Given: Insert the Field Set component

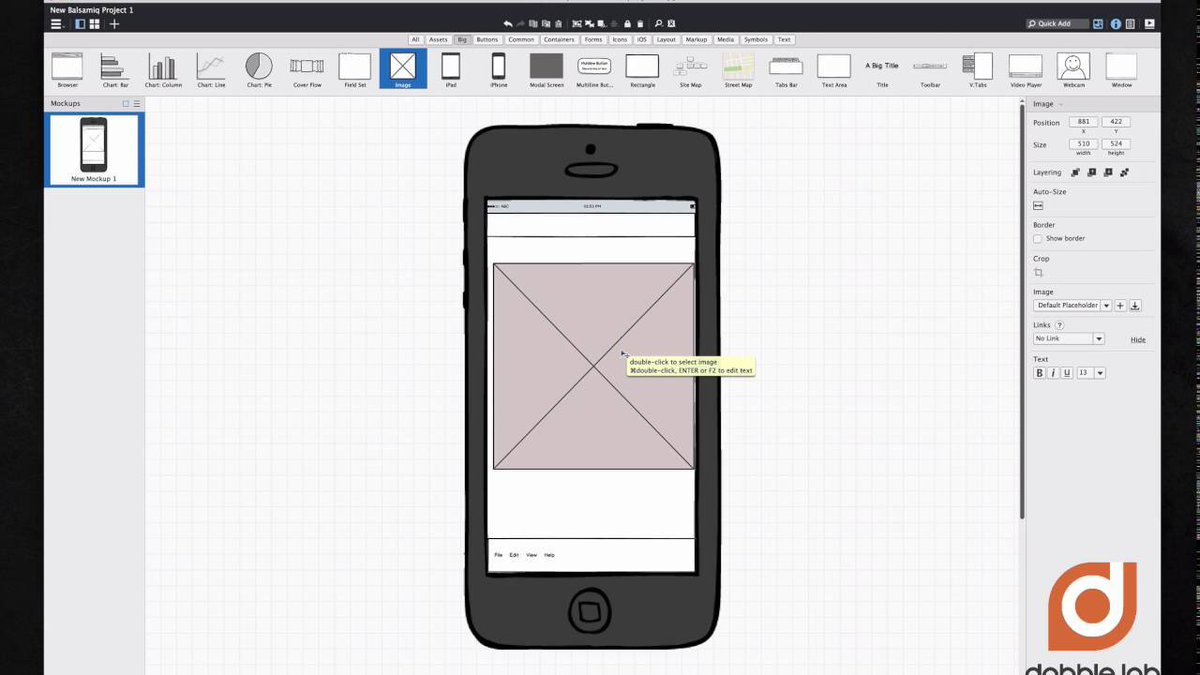Looking at the screenshot, I should (355, 70).
